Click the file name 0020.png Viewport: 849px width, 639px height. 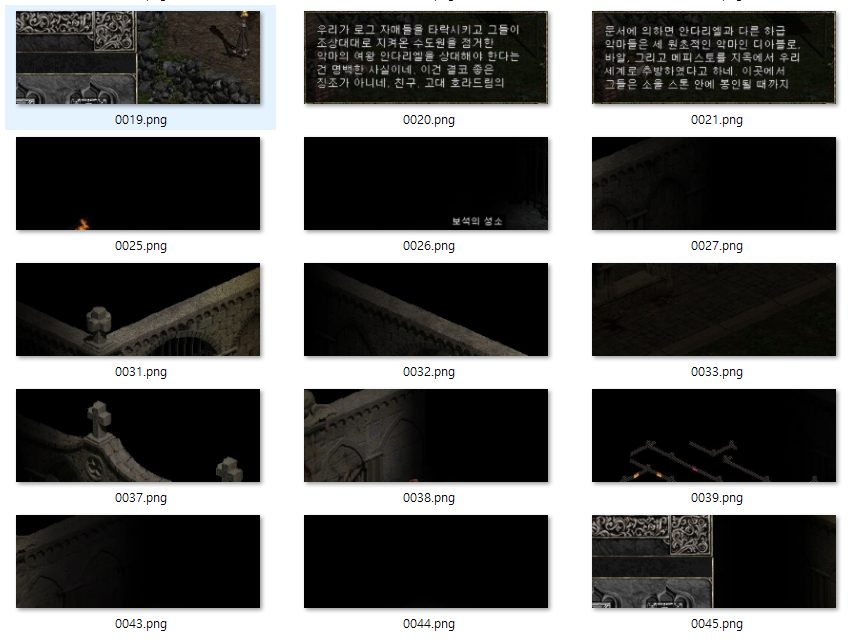[429, 120]
